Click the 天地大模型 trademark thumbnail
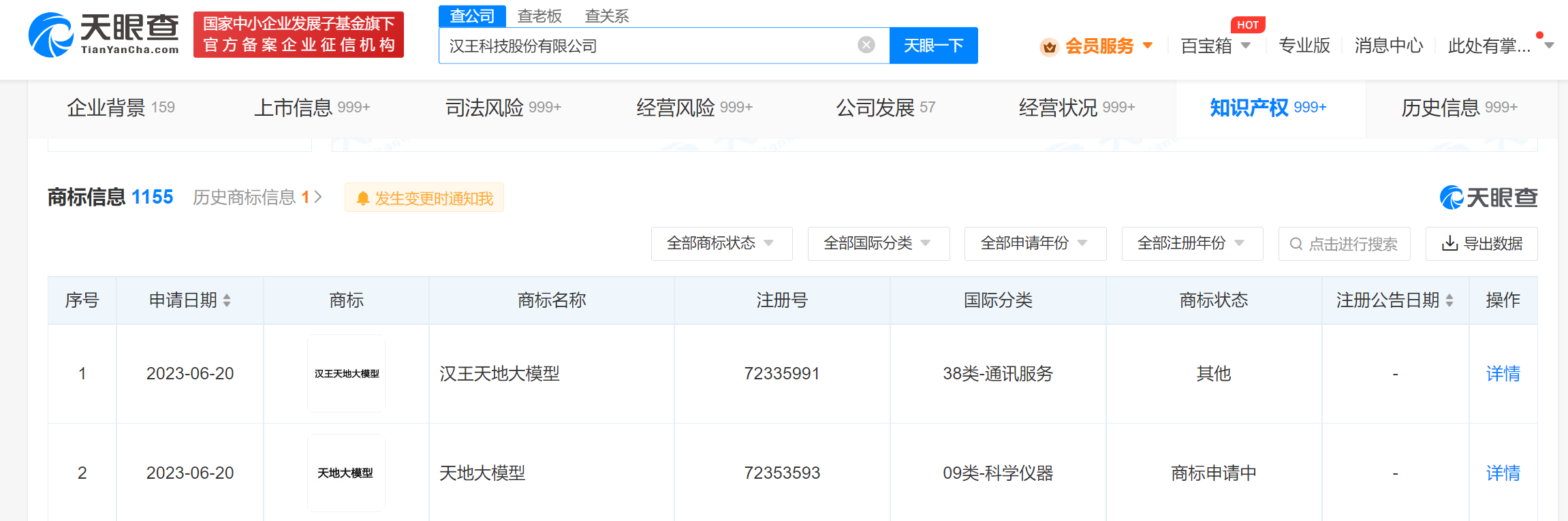 click(346, 473)
